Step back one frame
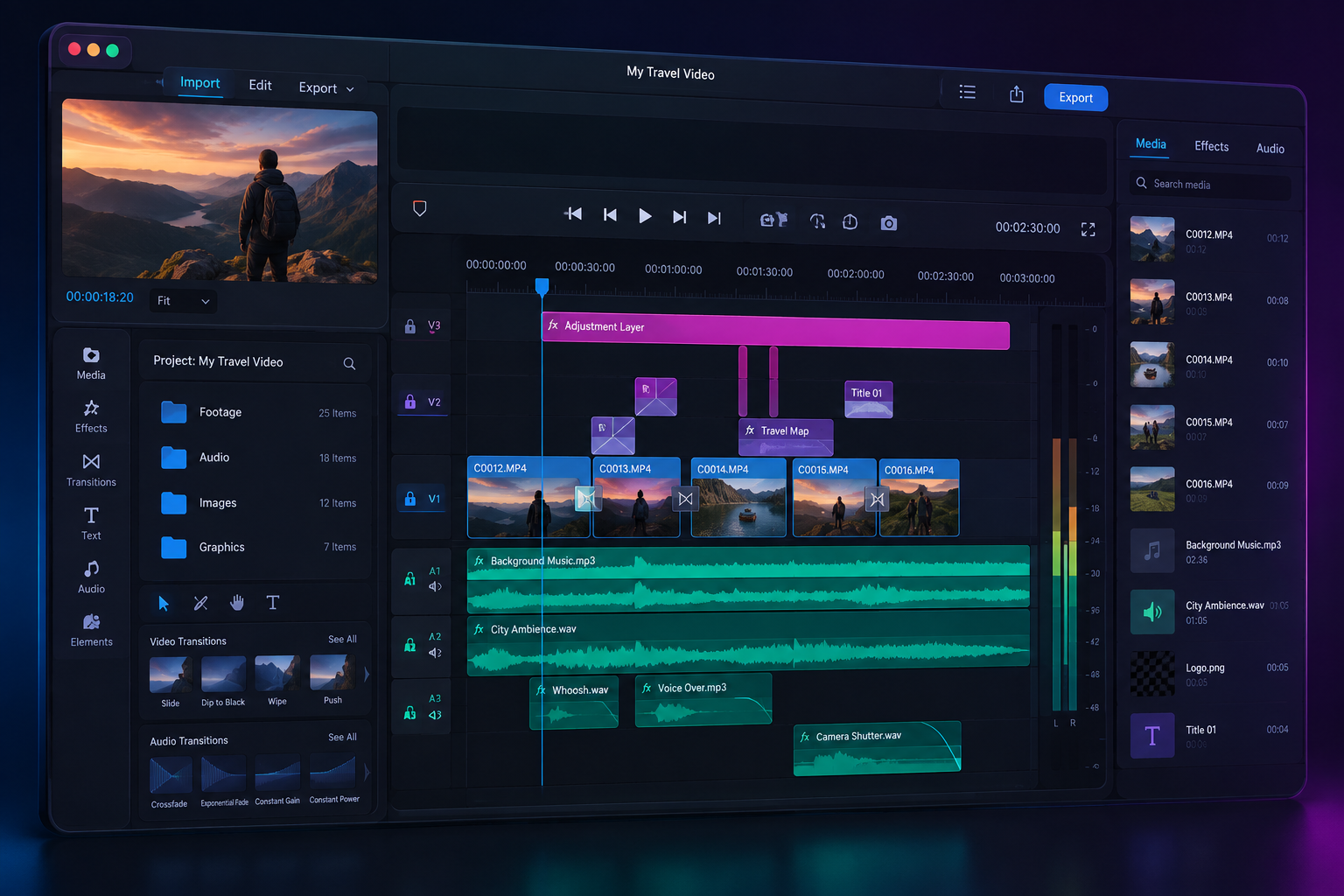The height and width of the screenshot is (896, 1344). click(610, 214)
